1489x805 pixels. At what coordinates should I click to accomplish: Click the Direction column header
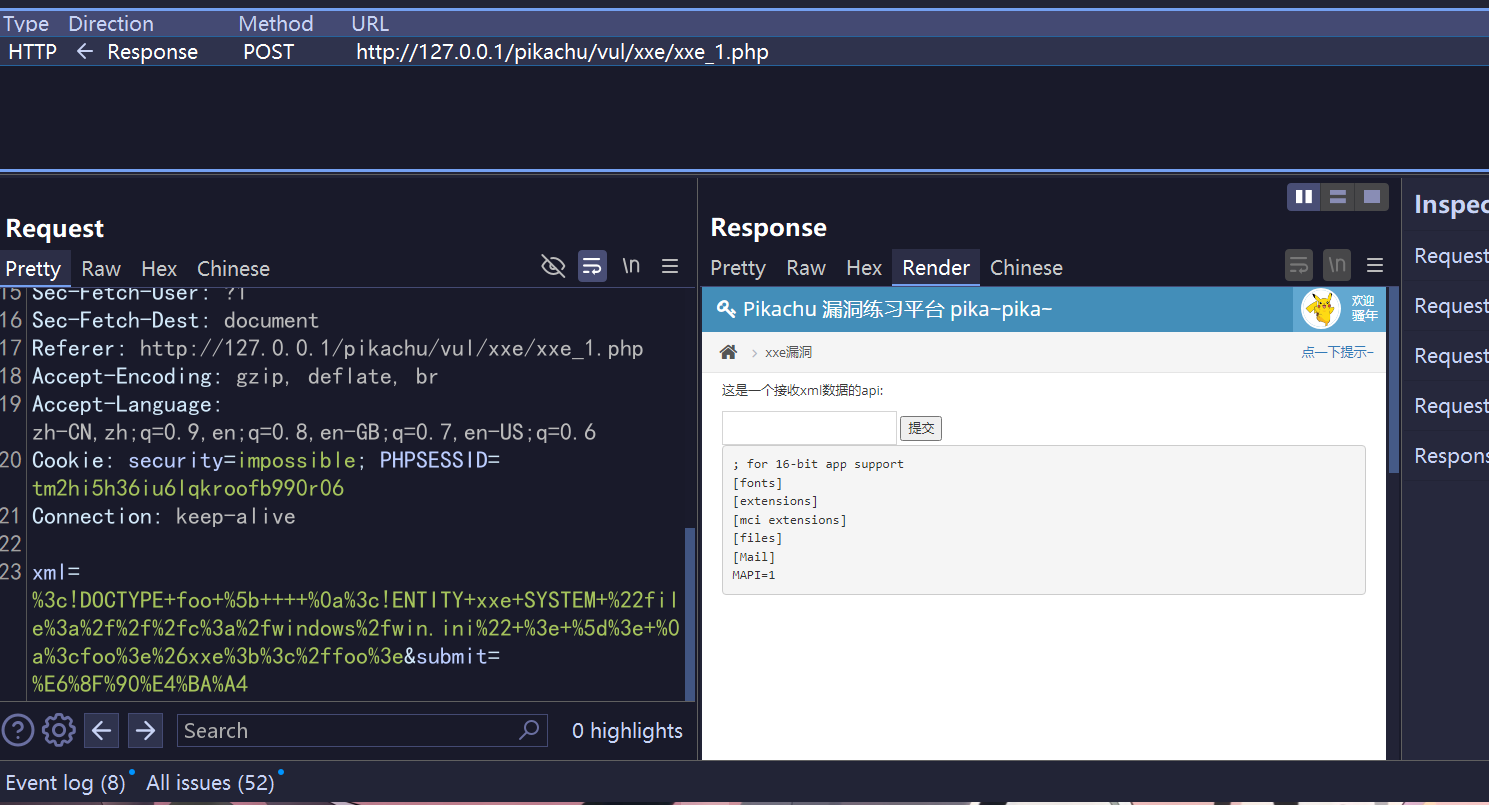[111, 23]
